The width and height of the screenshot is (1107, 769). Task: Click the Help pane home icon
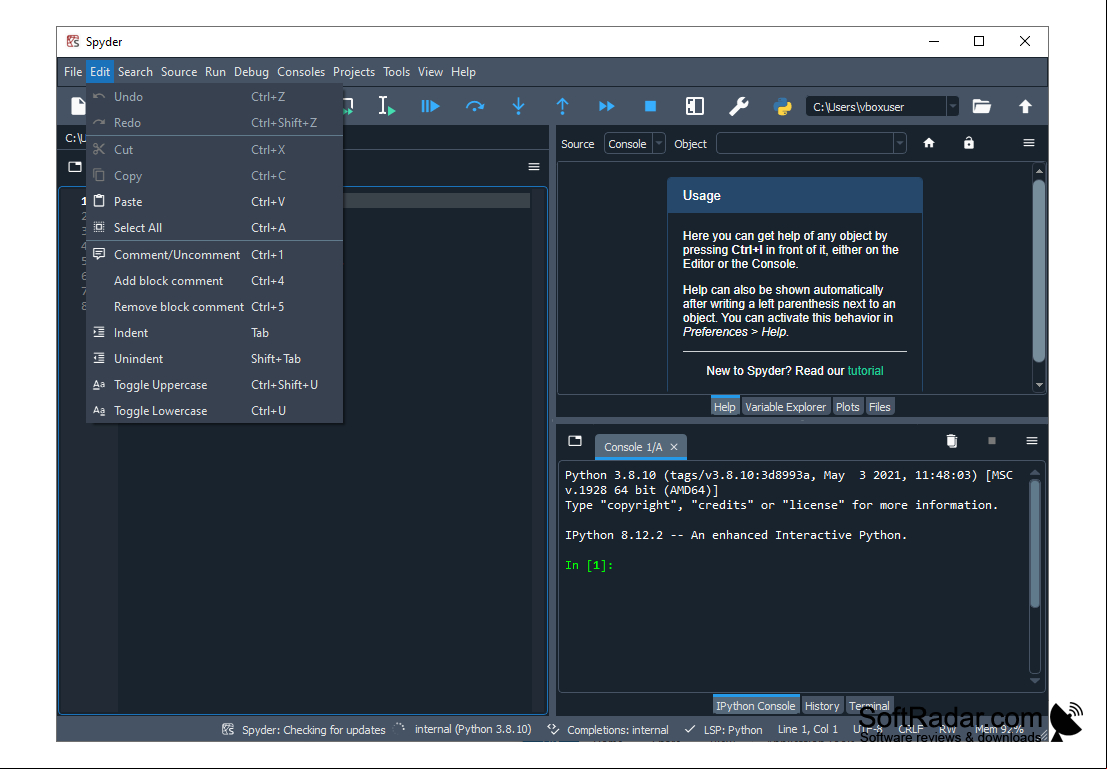929,143
